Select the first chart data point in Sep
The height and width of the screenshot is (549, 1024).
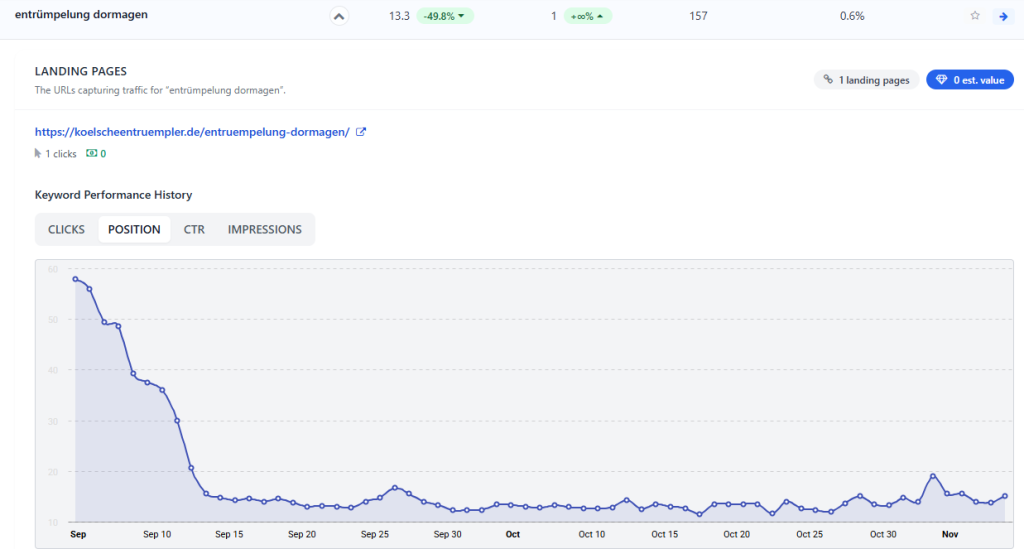pyautogui.click(x=75, y=279)
